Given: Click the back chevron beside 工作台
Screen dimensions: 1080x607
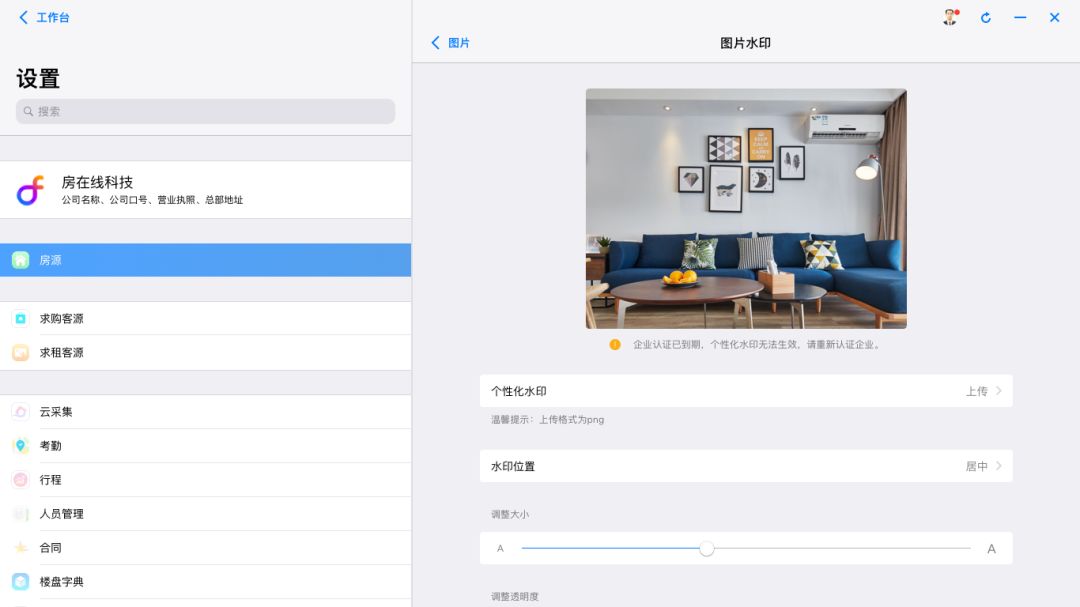Looking at the screenshot, I should tap(23, 17).
